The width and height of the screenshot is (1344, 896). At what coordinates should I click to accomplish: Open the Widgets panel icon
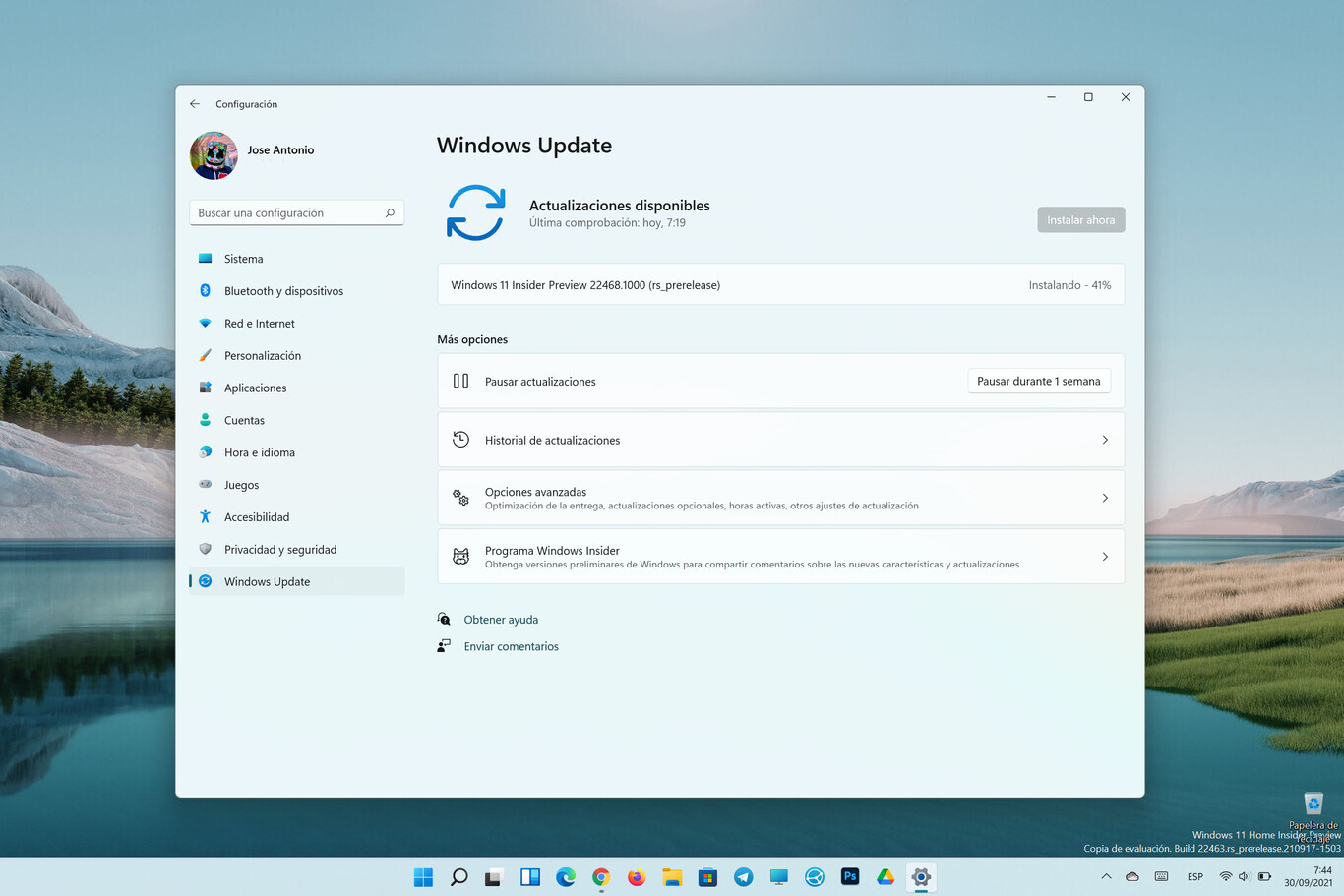point(530,877)
